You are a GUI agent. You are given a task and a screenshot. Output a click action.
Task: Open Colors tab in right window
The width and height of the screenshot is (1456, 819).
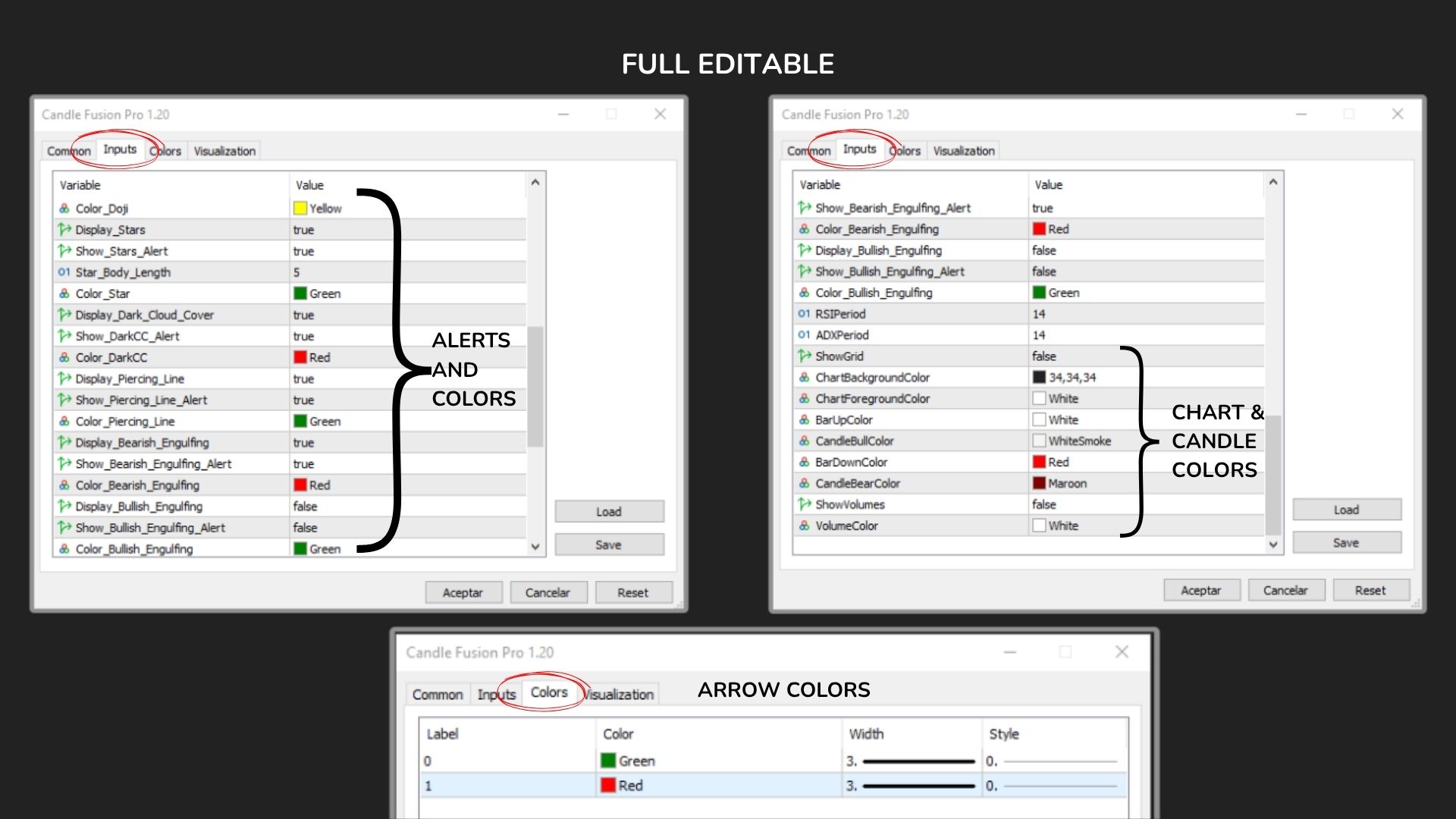point(905,151)
